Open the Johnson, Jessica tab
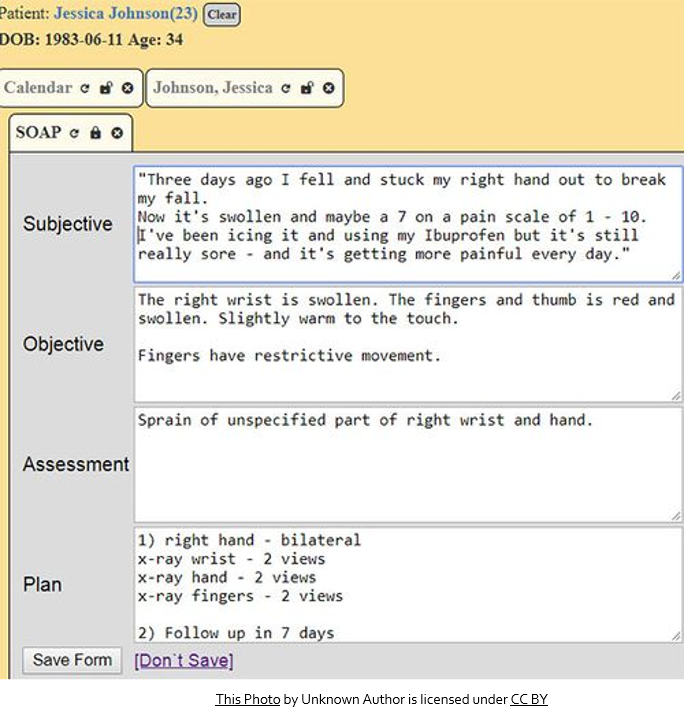 point(213,88)
